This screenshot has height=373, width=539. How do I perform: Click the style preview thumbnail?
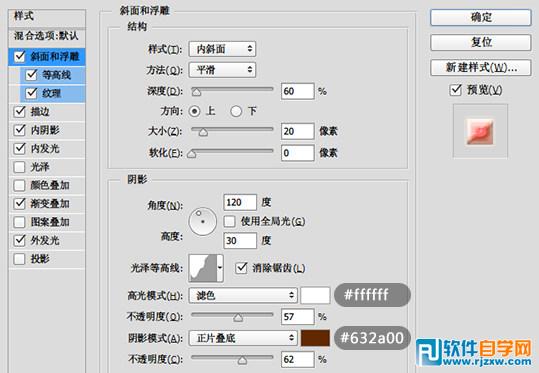[x=480, y=131]
